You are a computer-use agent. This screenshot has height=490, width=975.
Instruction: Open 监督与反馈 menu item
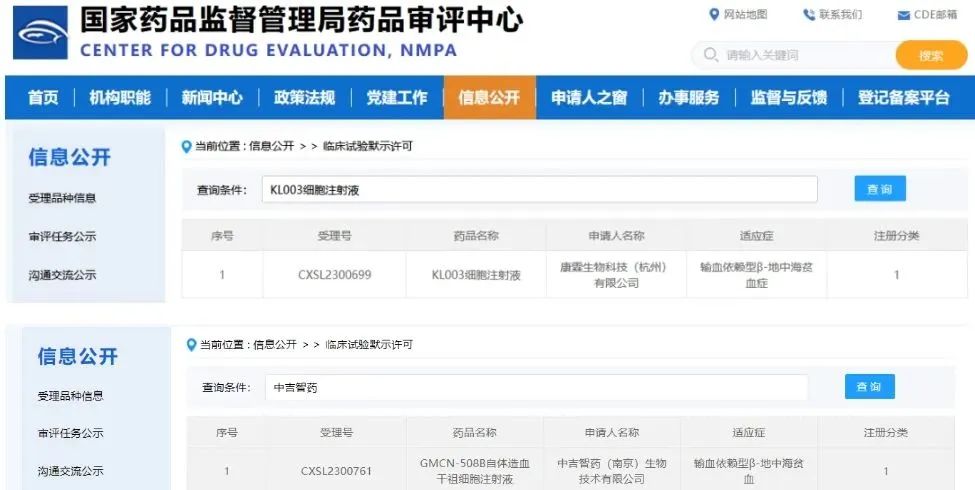tap(788, 98)
